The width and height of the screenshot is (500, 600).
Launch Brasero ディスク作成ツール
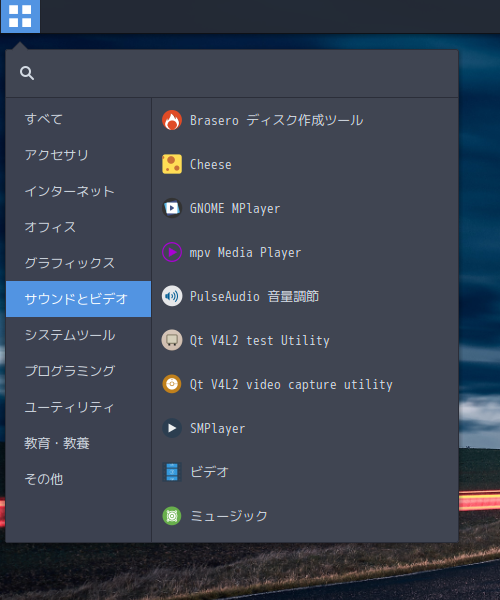[277, 120]
